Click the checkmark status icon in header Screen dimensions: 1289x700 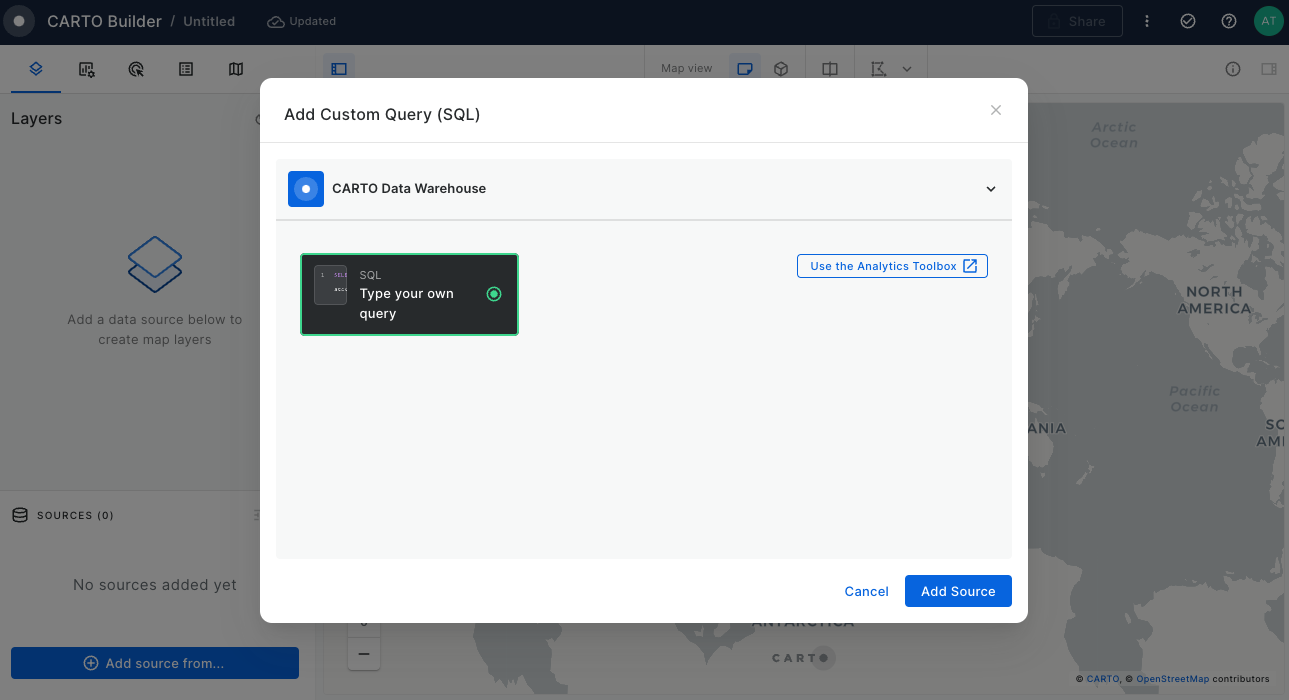click(x=1188, y=21)
